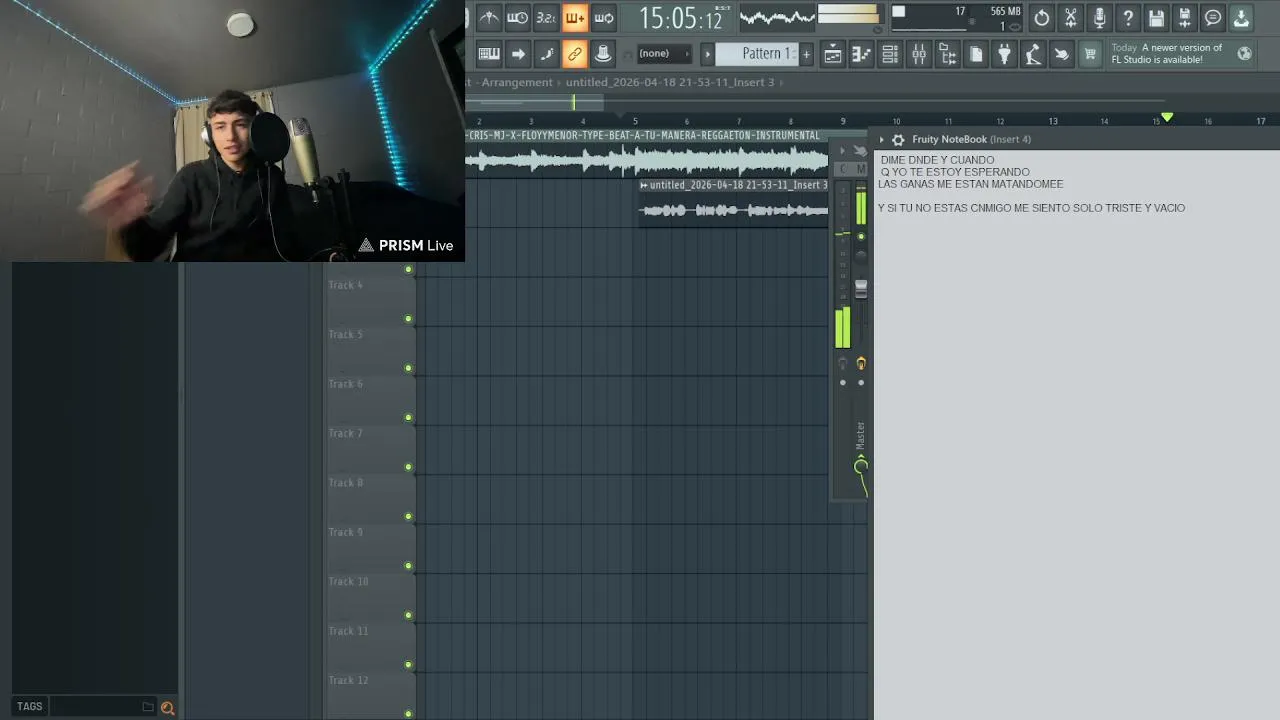Click the download tray icon
Image resolution: width=1280 pixels, height=720 pixels.
click(x=1241, y=17)
